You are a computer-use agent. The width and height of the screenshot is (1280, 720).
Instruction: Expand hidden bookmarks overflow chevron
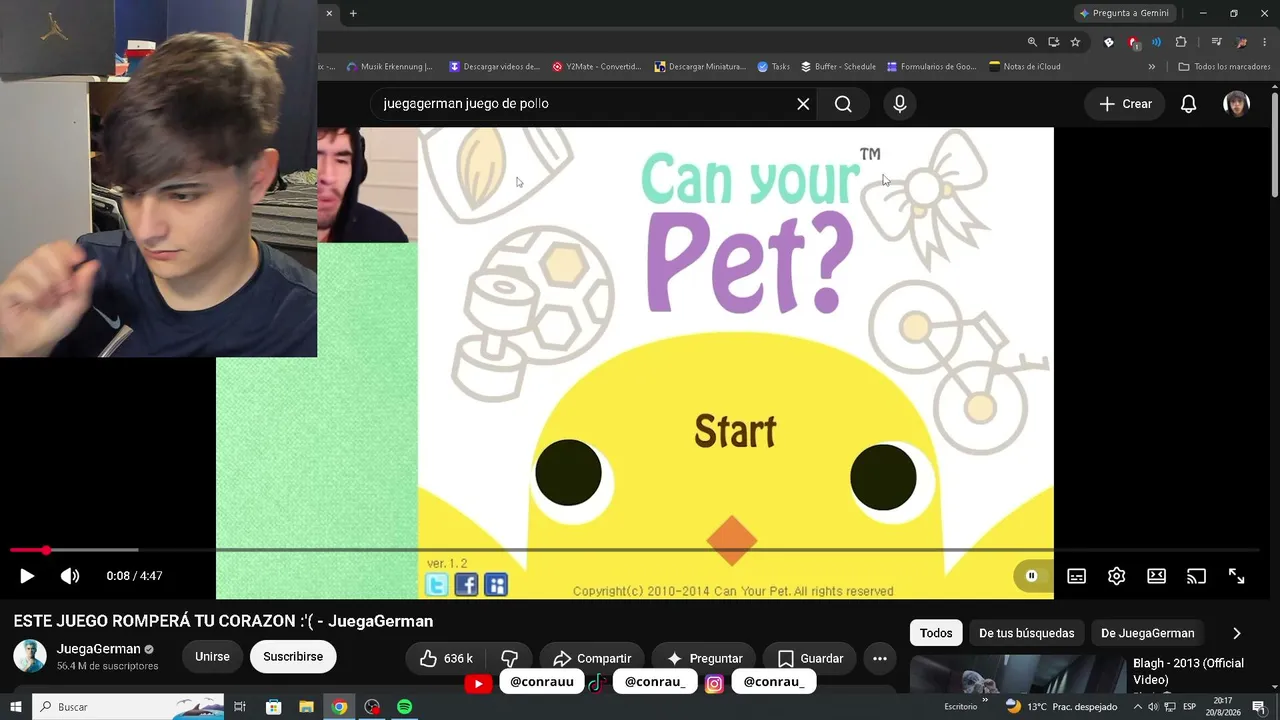point(1152,67)
